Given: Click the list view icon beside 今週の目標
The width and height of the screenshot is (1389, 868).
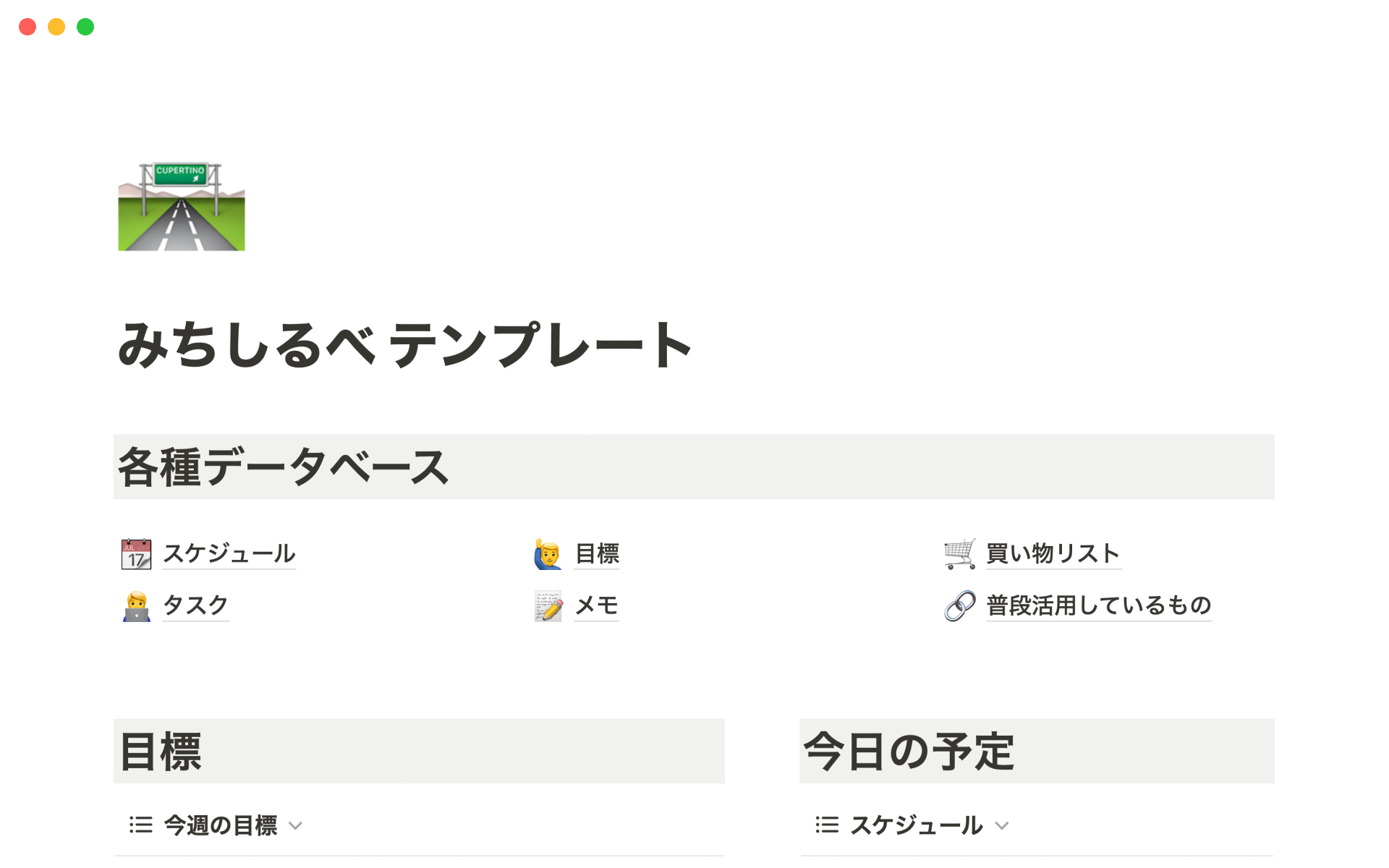Looking at the screenshot, I should [141, 825].
